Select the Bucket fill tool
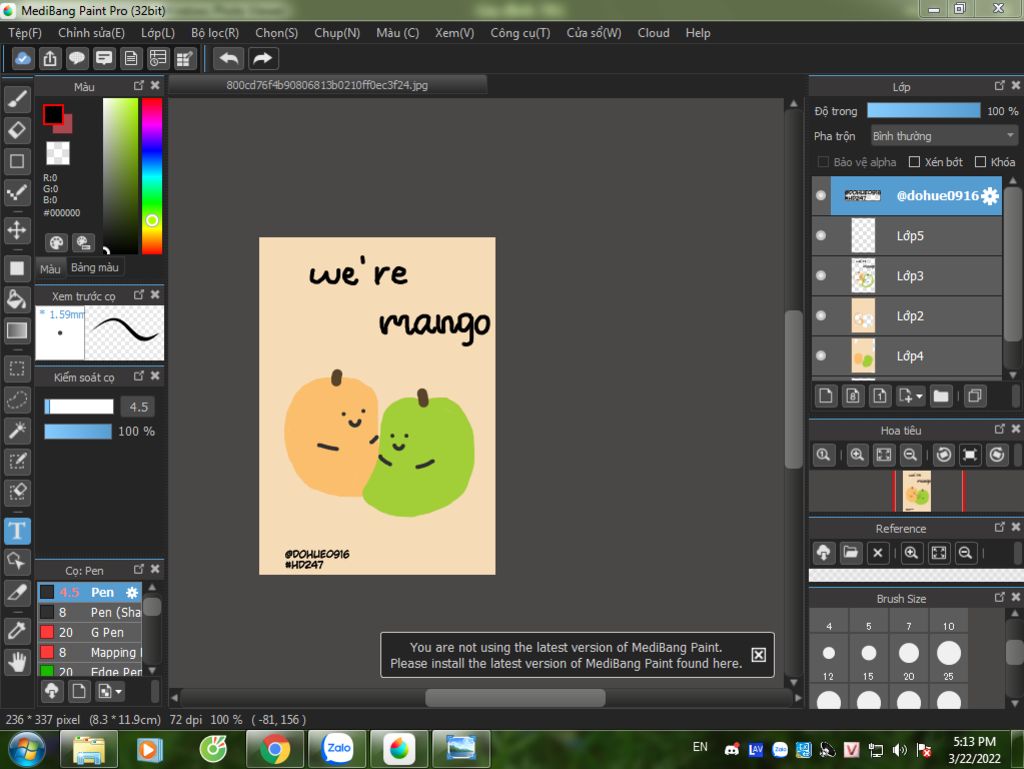The width and height of the screenshot is (1024, 769). (18, 299)
